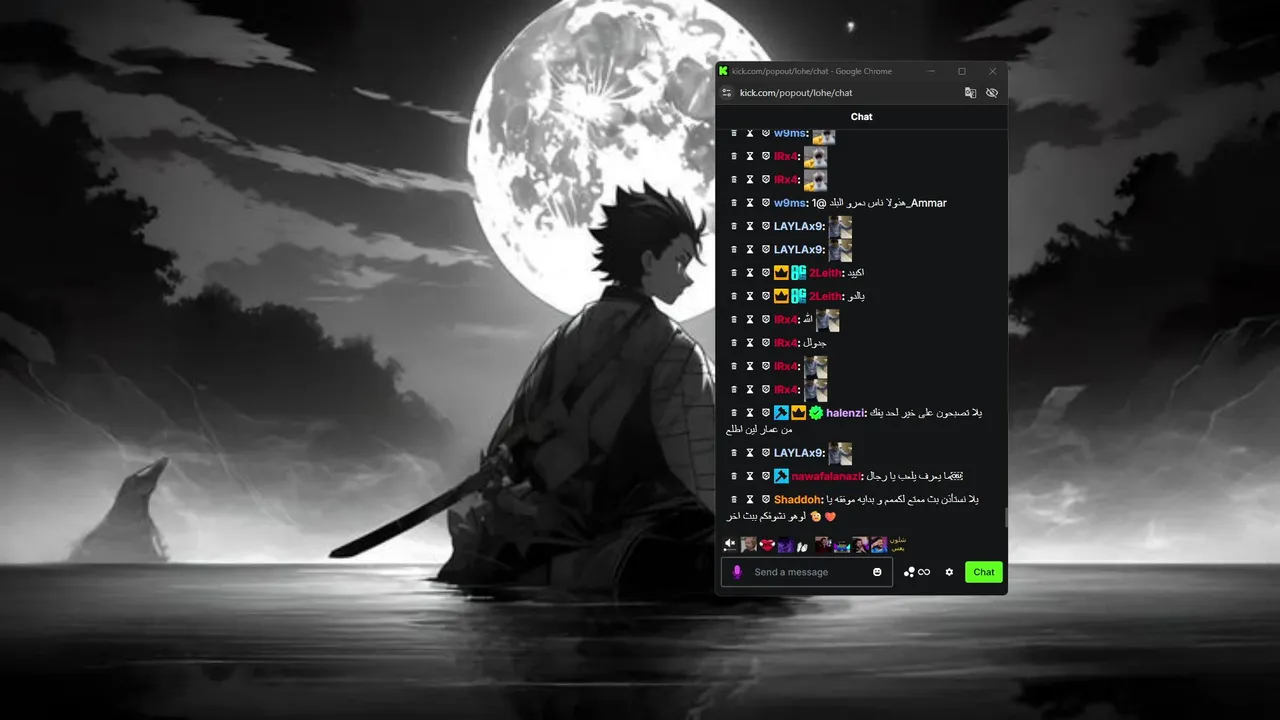Delete IRx4's الله message

[733, 320]
